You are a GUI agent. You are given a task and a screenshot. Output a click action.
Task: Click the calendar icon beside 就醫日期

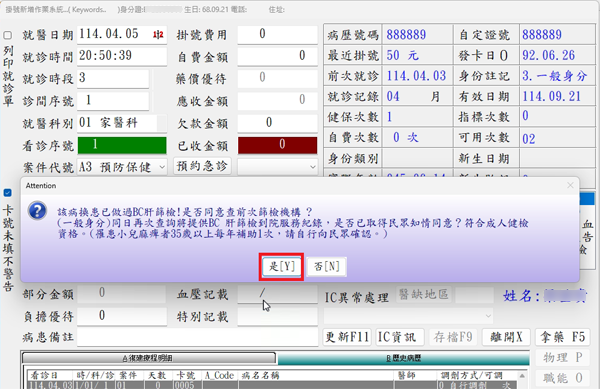[158, 35]
